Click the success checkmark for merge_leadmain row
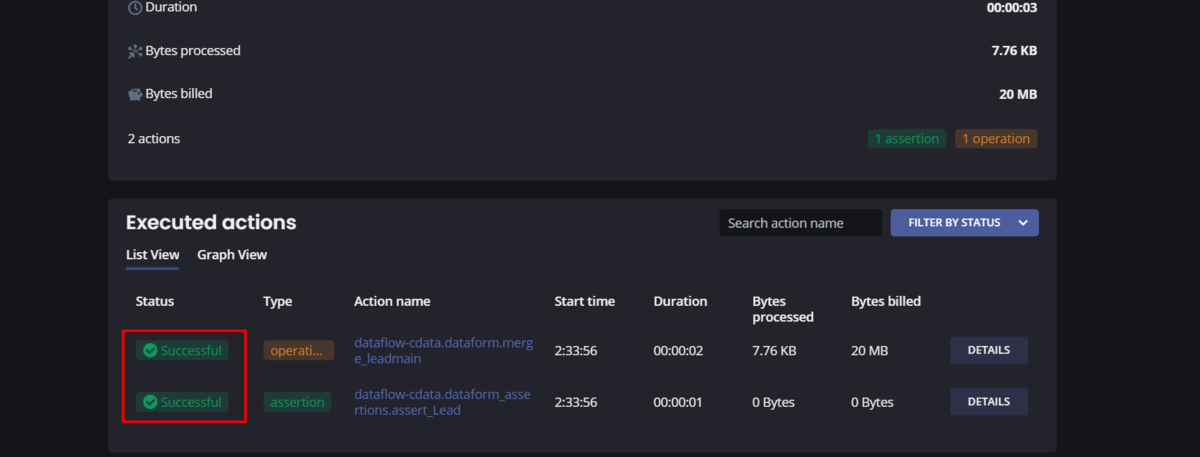This screenshot has height=457, width=1200. [x=150, y=351]
